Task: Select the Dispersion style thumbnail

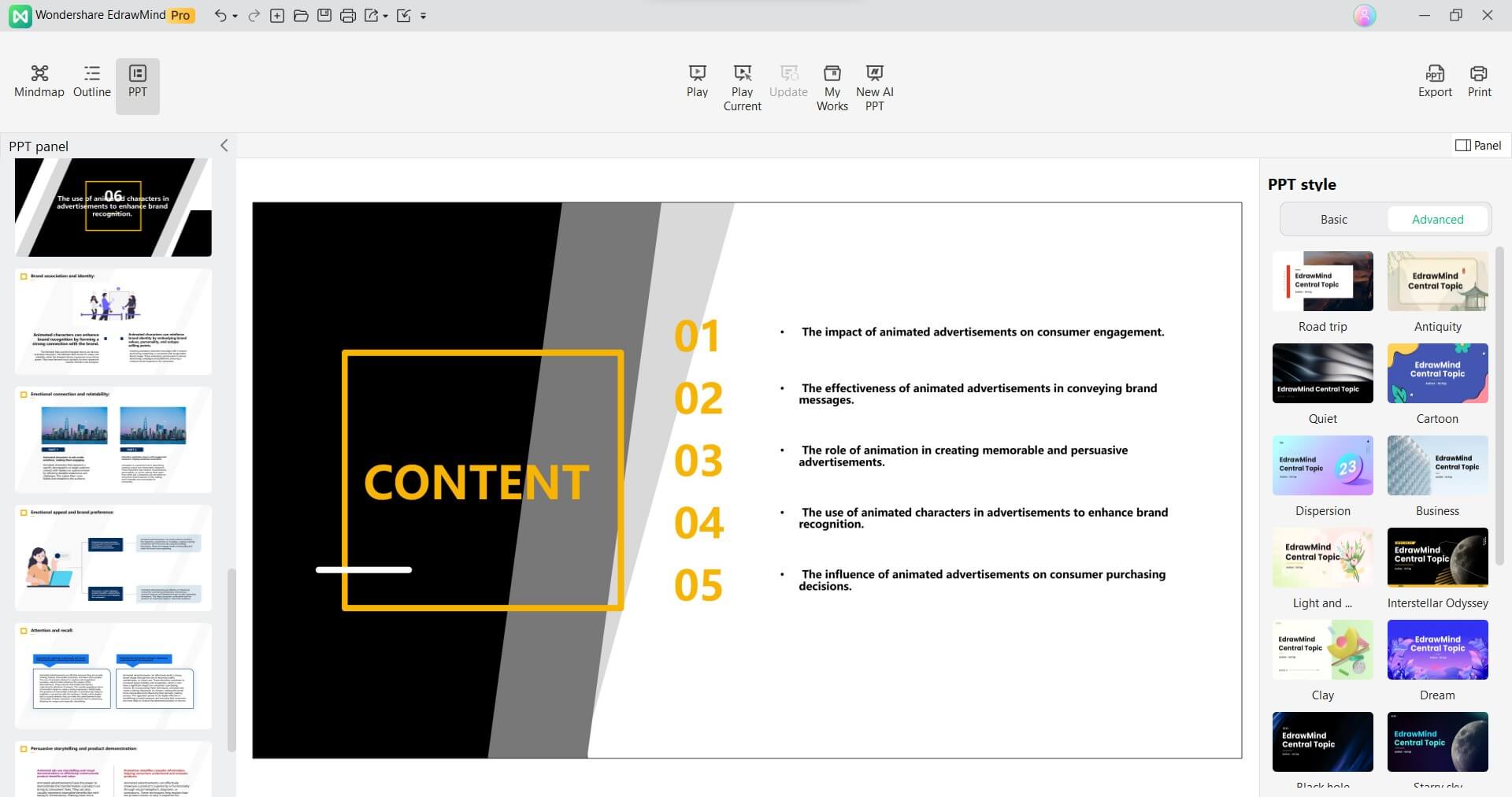Action: click(x=1323, y=465)
